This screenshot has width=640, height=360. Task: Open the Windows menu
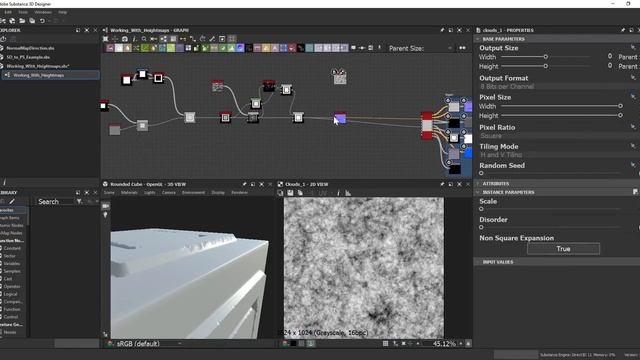click(x=43, y=12)
